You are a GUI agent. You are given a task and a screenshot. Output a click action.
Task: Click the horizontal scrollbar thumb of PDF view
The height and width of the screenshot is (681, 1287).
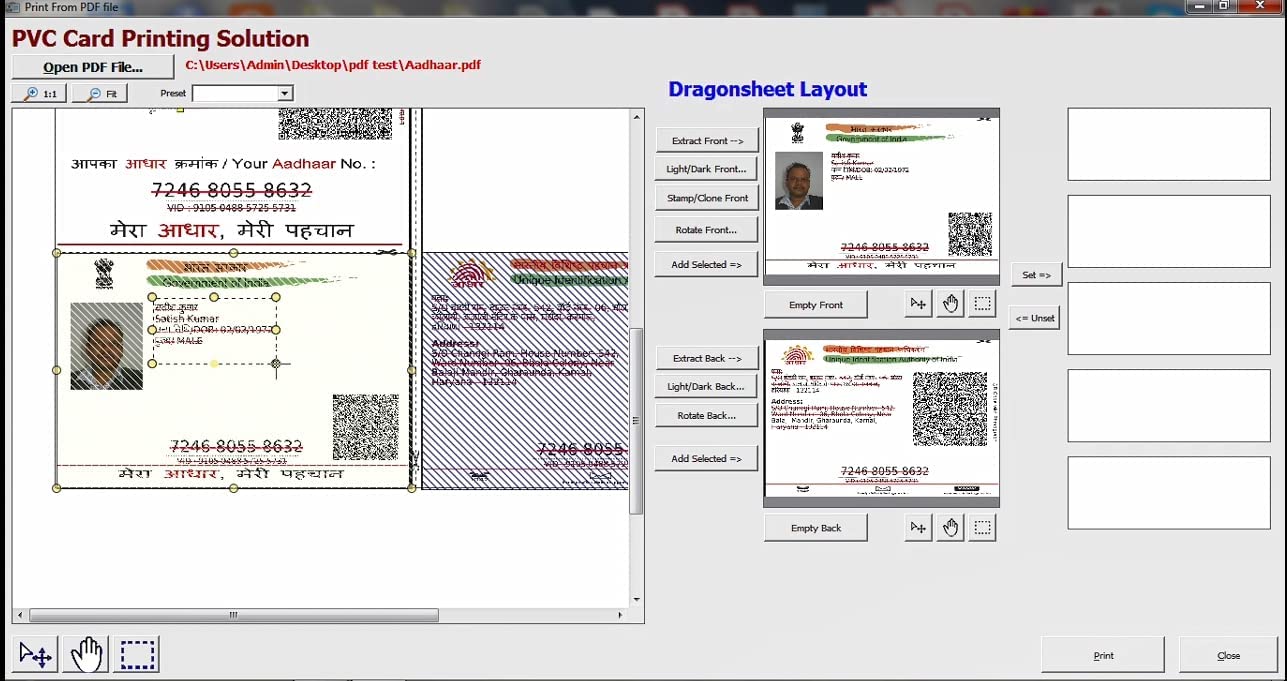233,615
